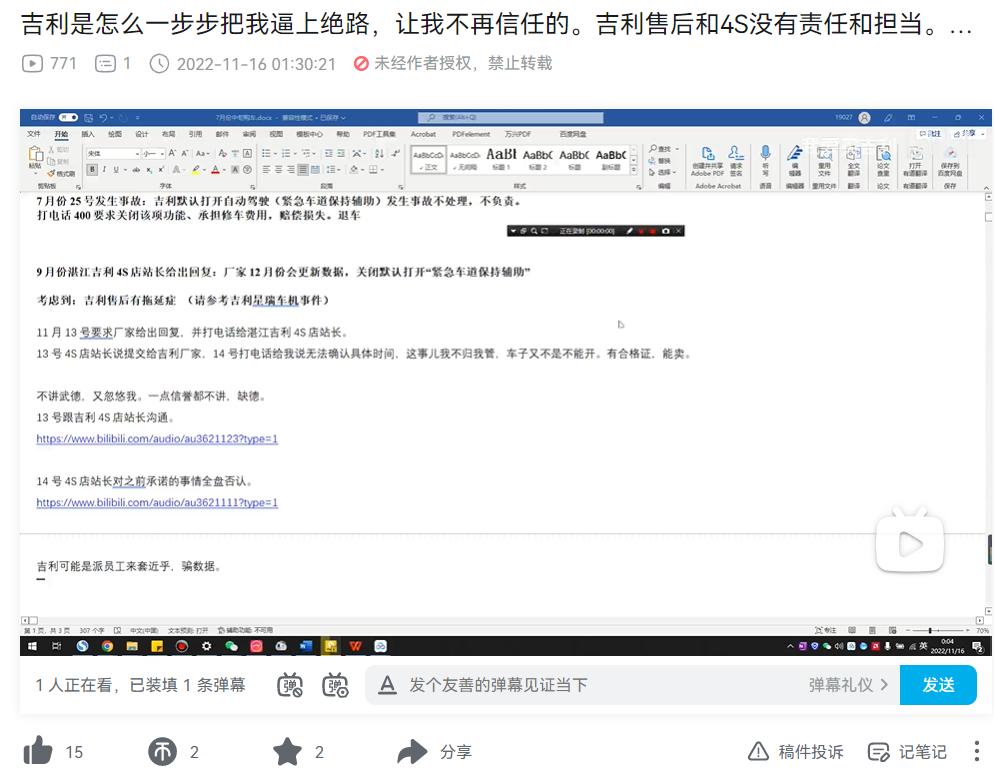Toggle Justify alignment in Word ribbon
The height and width of the screenshot is (784, 994).
pos(303,169)
